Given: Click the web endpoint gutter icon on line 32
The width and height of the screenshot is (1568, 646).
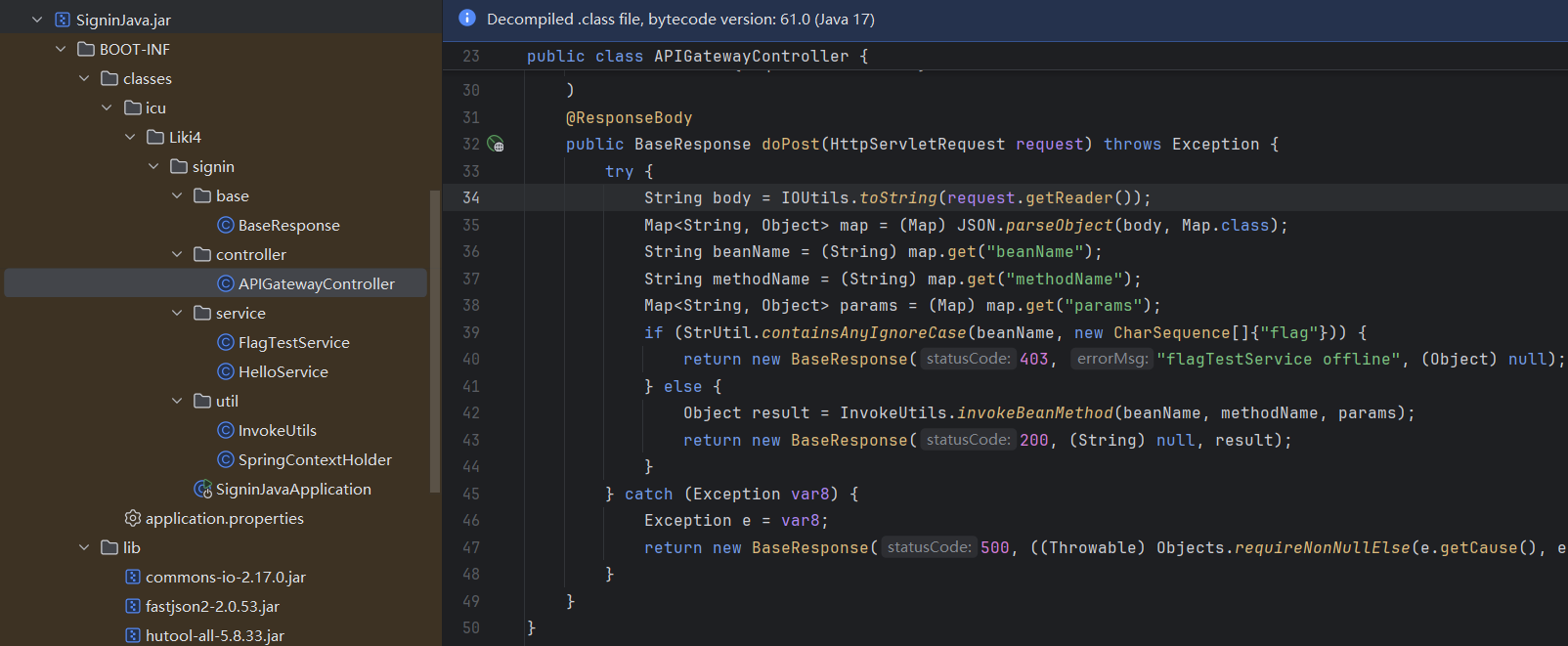Looking at the screenshot, I should click(x=496, y=145).
